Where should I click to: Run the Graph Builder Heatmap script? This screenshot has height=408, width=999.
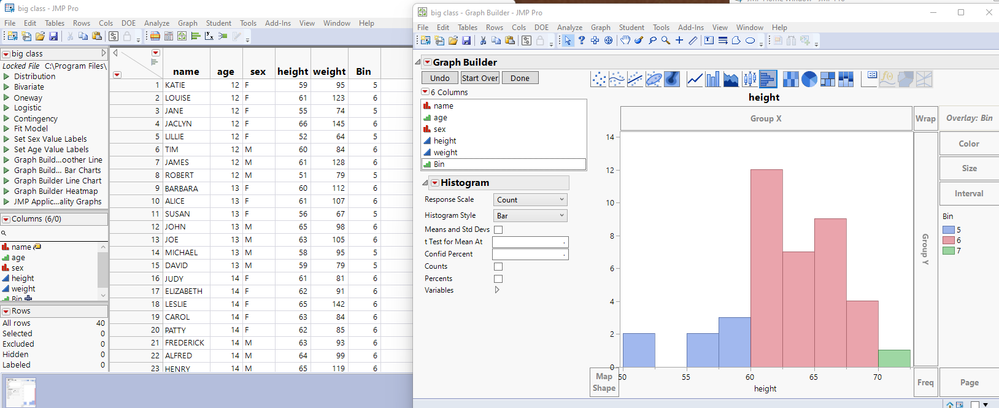click(56, 191)
